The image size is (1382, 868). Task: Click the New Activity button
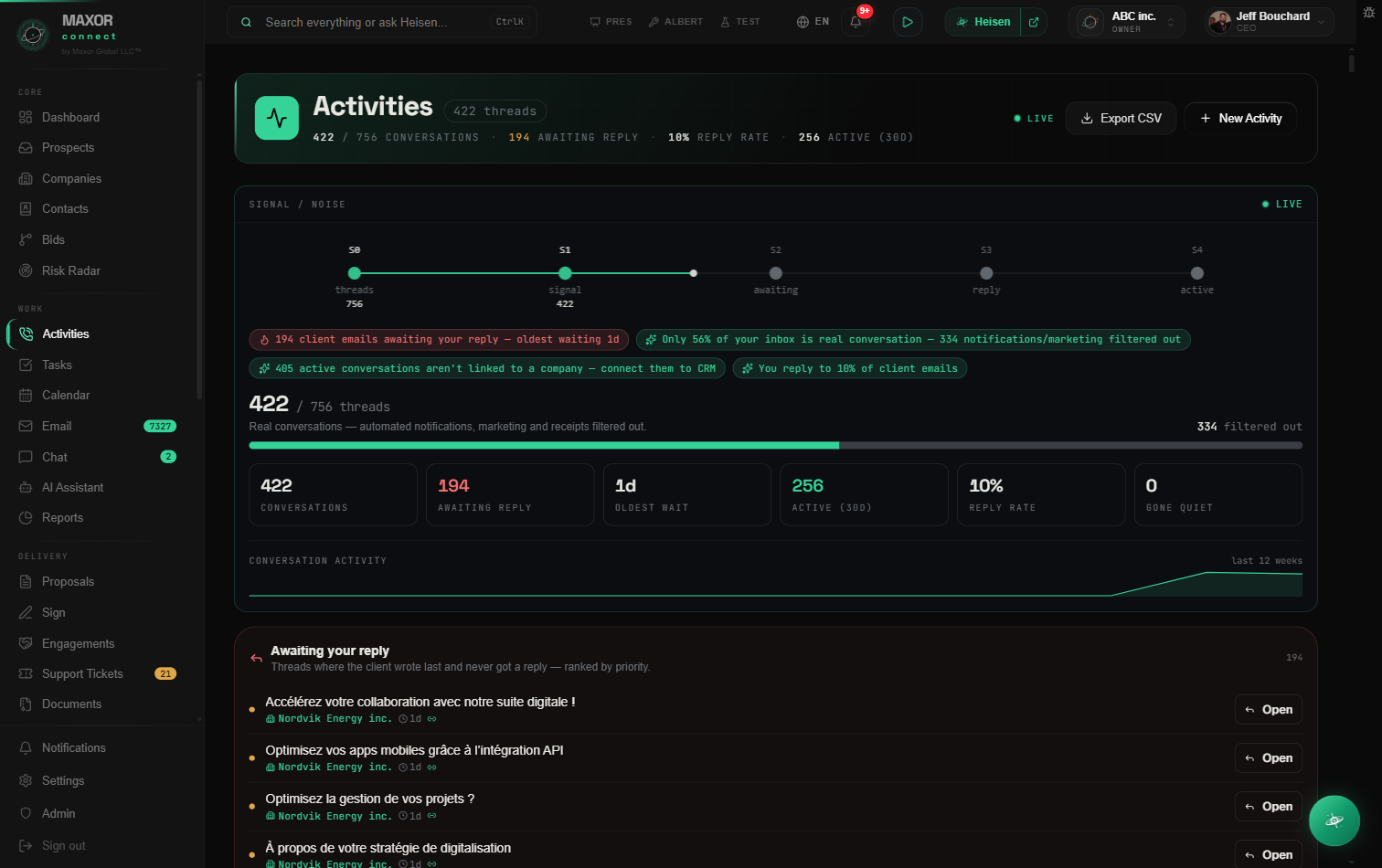coord(1240,118)
